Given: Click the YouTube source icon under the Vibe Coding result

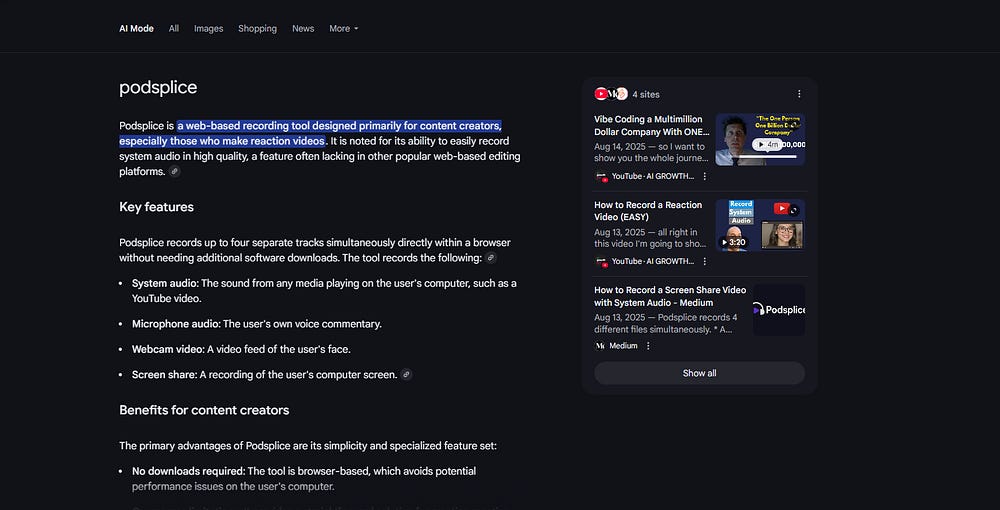Looking at the screenshot, I should pyautogui.click(x=601, y=176).
